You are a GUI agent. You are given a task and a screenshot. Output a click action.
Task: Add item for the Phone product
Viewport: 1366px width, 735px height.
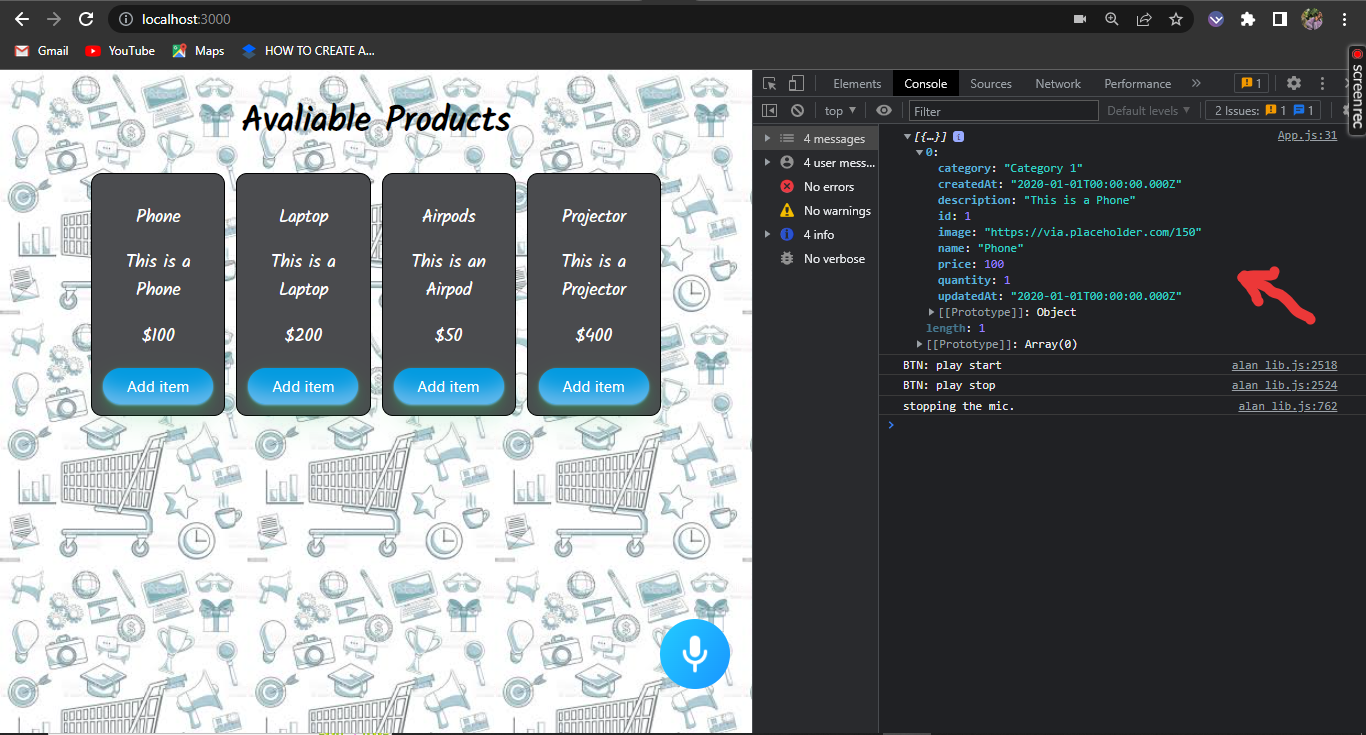tap(158, 386)
